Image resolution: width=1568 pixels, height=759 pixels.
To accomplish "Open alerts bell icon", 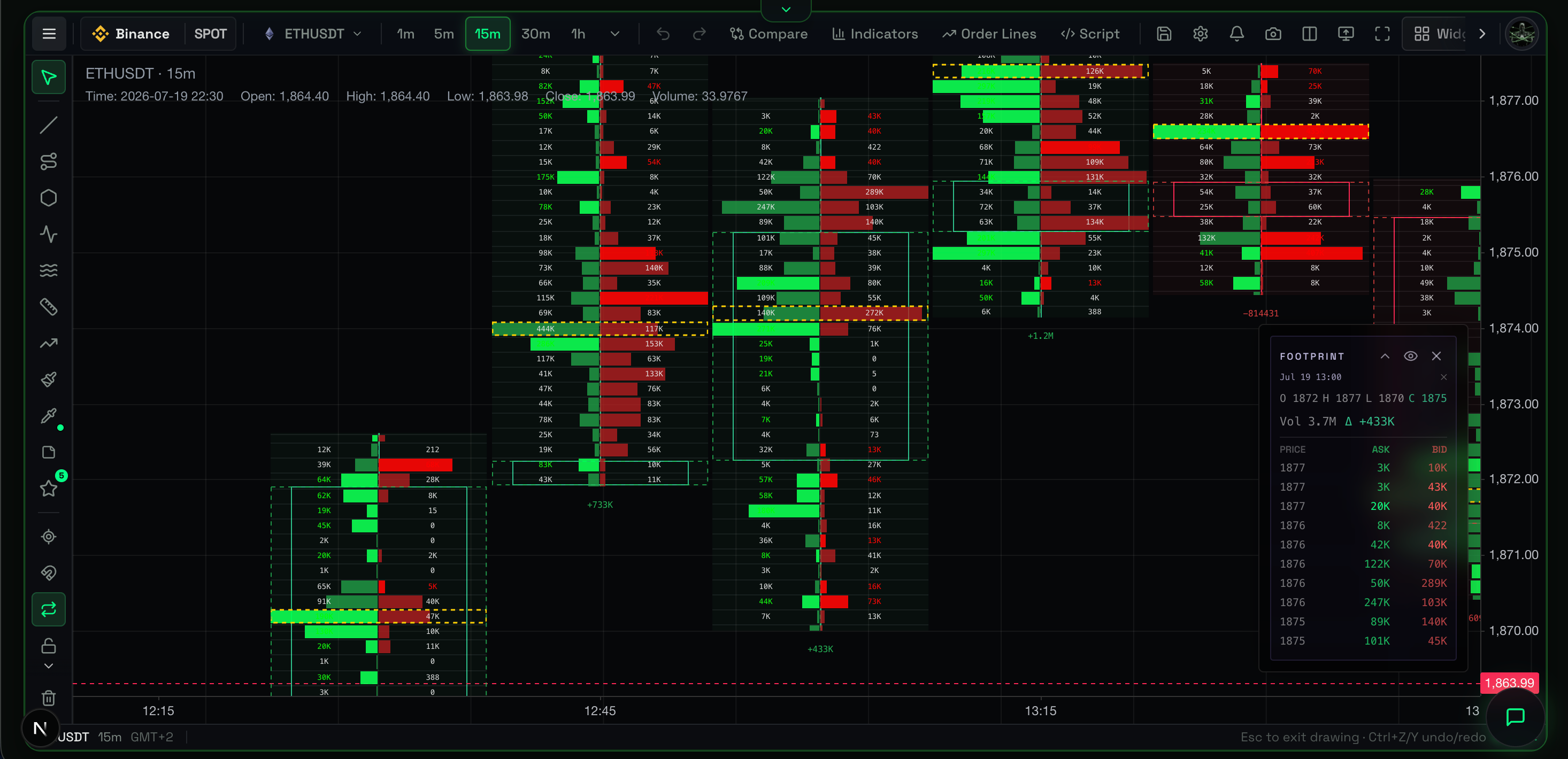I will [1237, 34].
